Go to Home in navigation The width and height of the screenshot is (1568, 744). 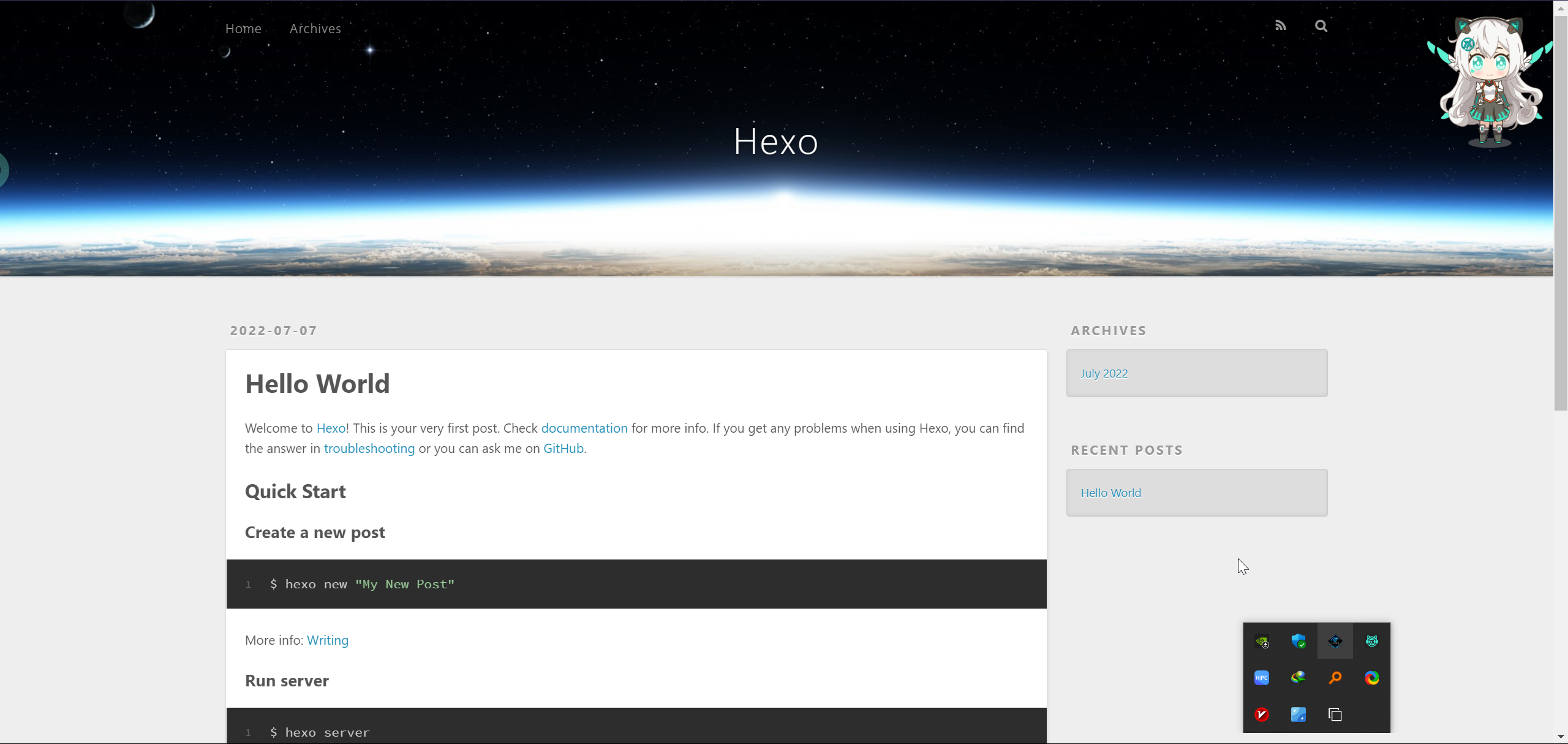pyautogui.click(x=243, y=29)
